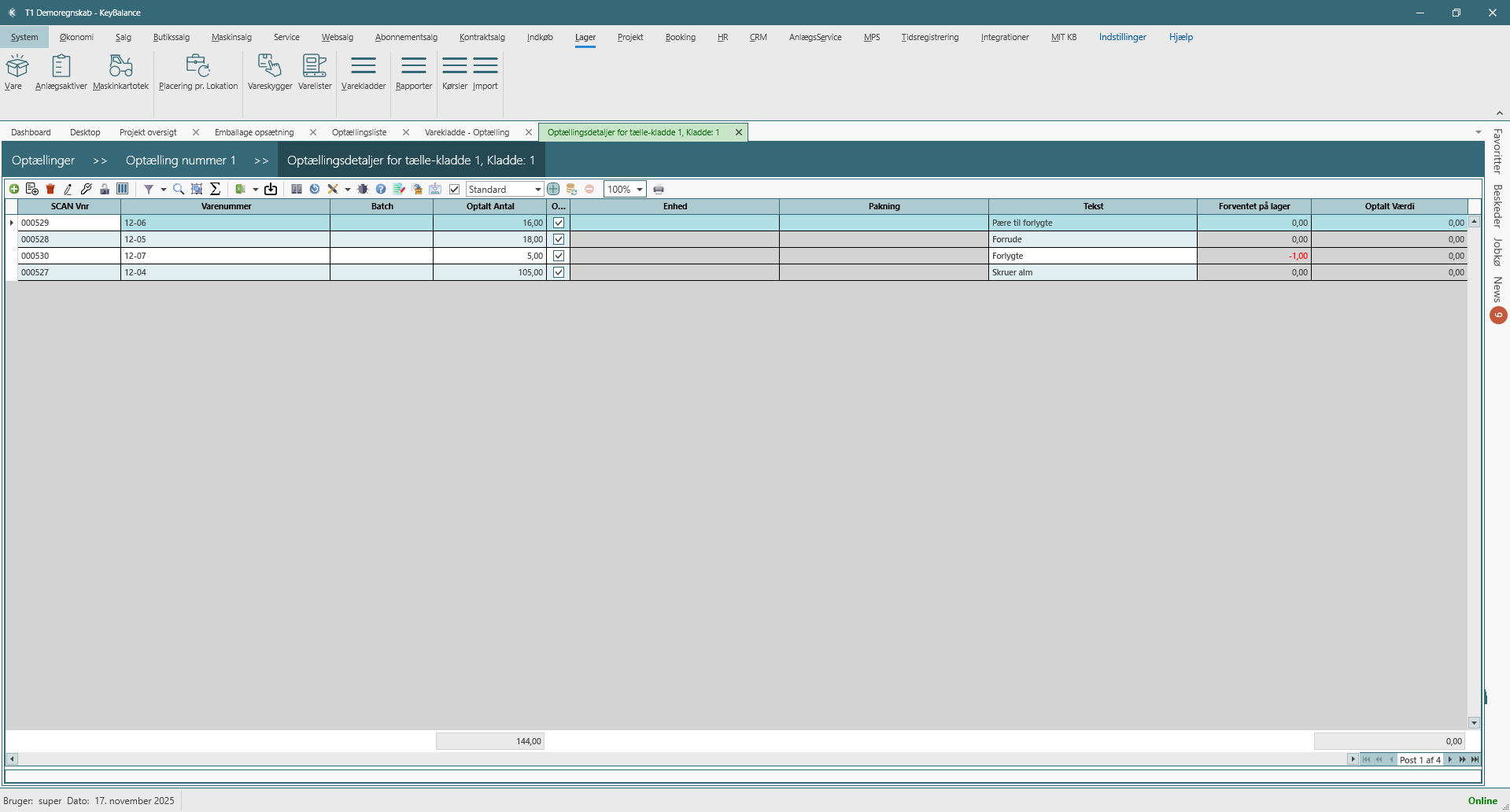Switch to the Optællingsliste tab
Viewport: 1510px width, 812px height.
coord(359,132)
